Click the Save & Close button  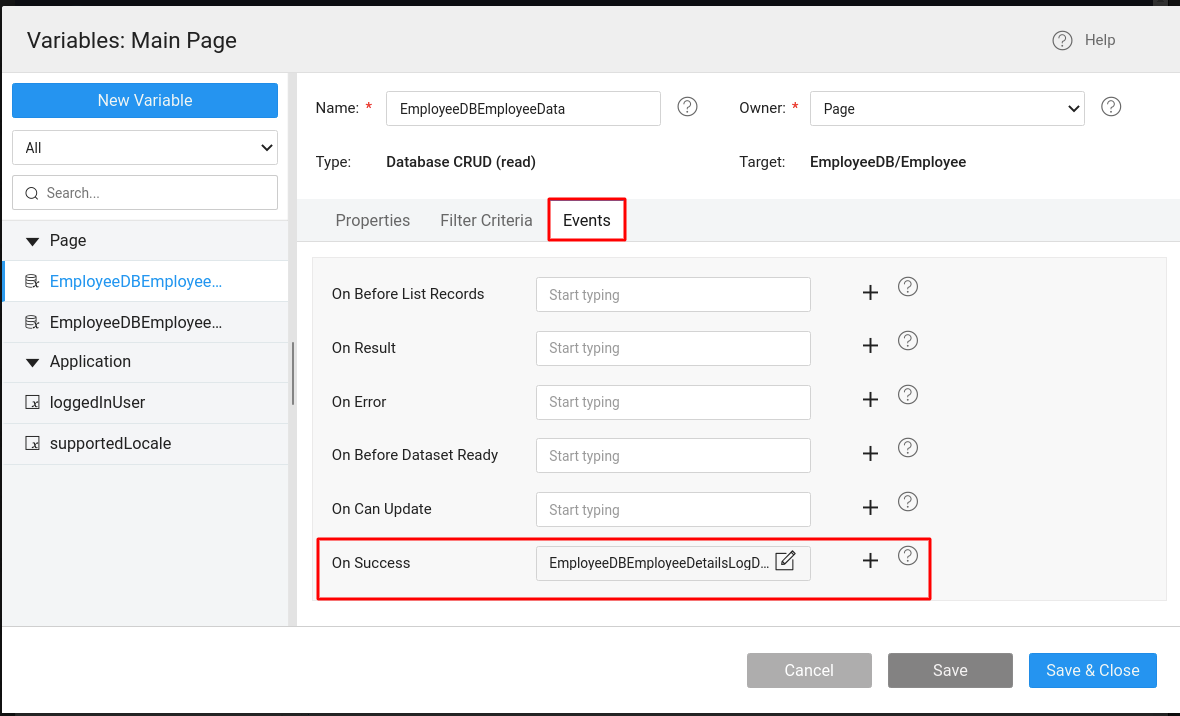click(x=1092, y=670)
